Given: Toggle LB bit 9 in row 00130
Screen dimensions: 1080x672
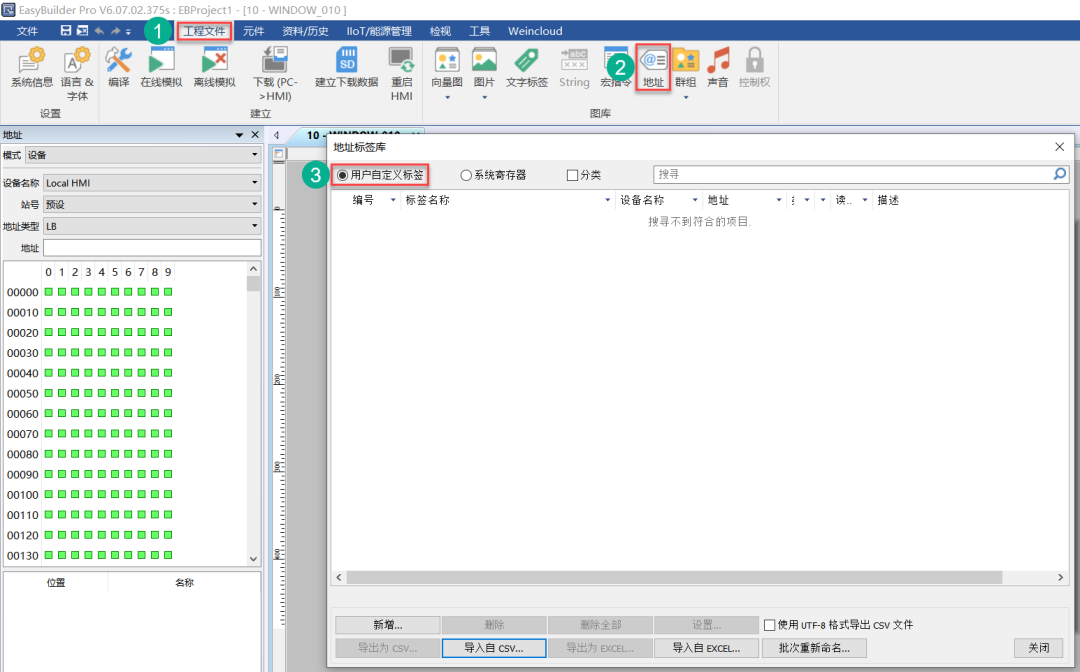Looking at the screenshot, I should [168, 555].
